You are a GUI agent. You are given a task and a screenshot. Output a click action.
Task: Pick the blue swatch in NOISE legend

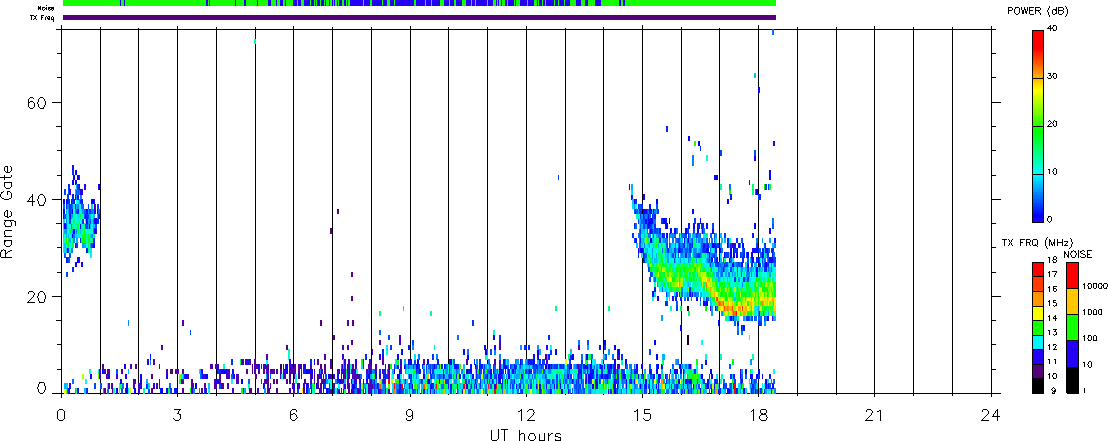click(1073, 353)
